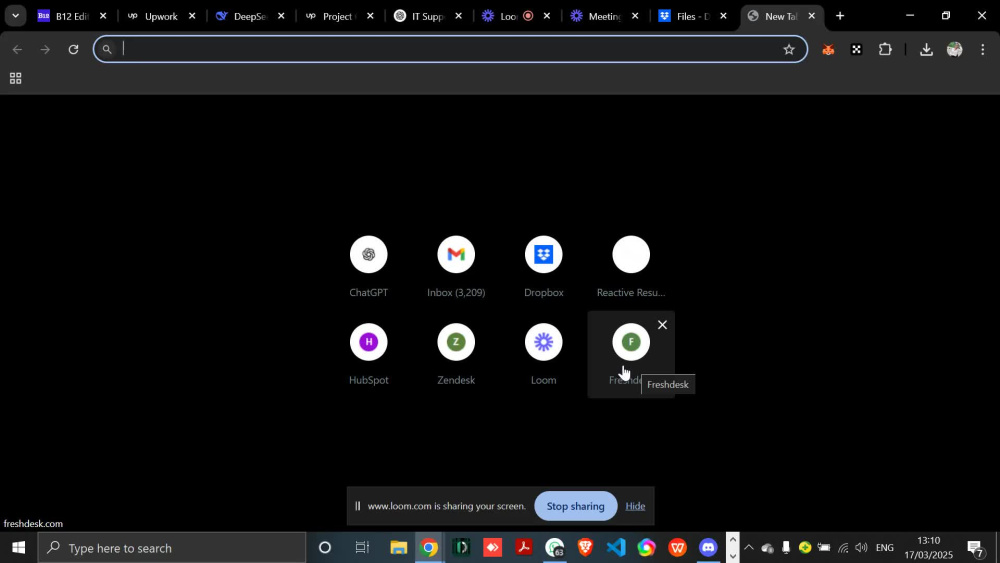1000x563 pixels.
Task: Open a new tab with plus
Action: 840,16
